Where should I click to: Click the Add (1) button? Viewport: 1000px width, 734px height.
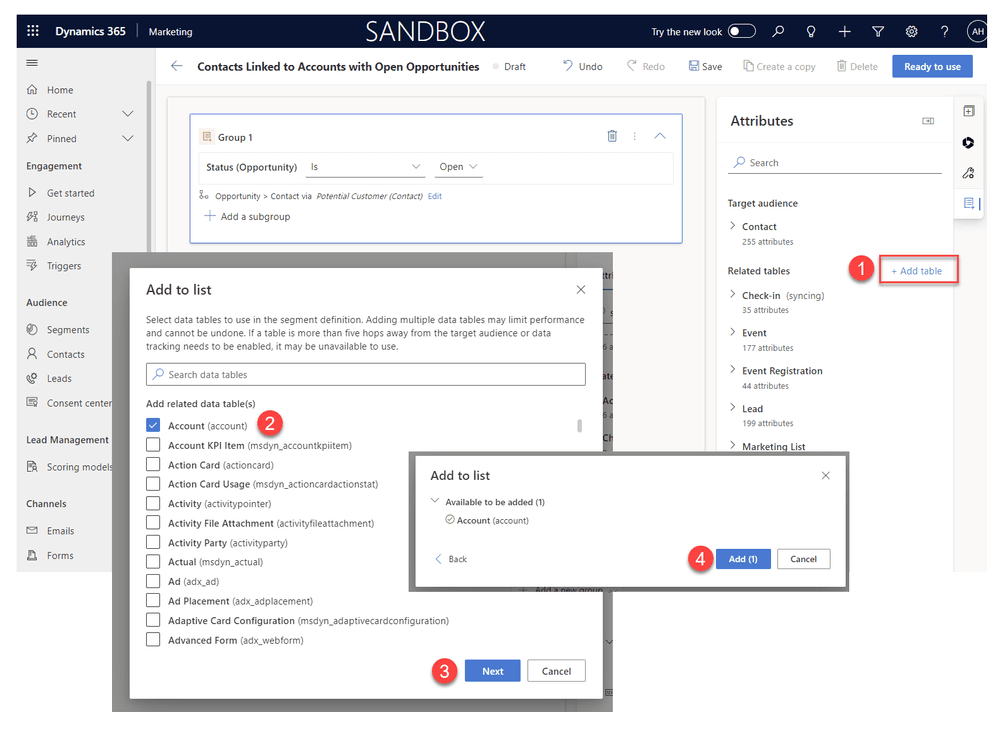[743, 559]
